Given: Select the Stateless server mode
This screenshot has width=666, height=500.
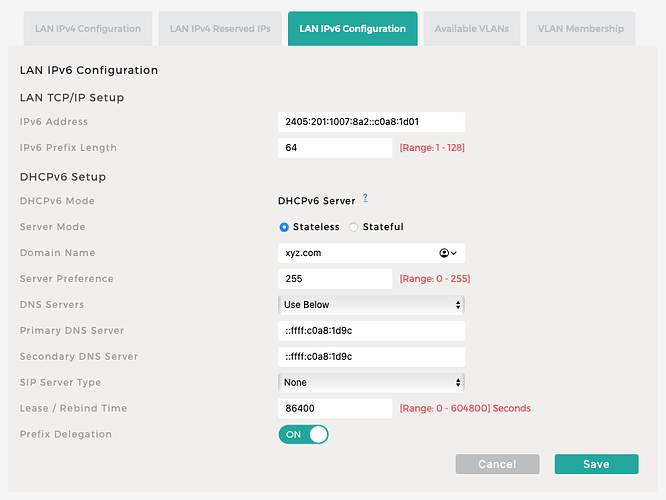Looking at the screenshot, I should click(x=284, y=227).
